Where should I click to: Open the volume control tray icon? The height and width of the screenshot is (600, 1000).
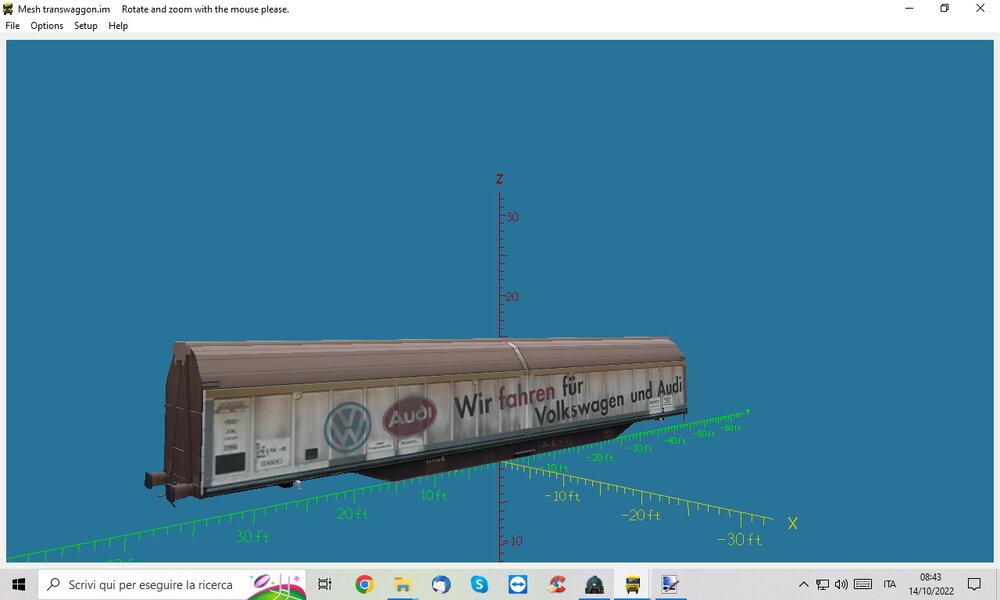coord(841,584)
